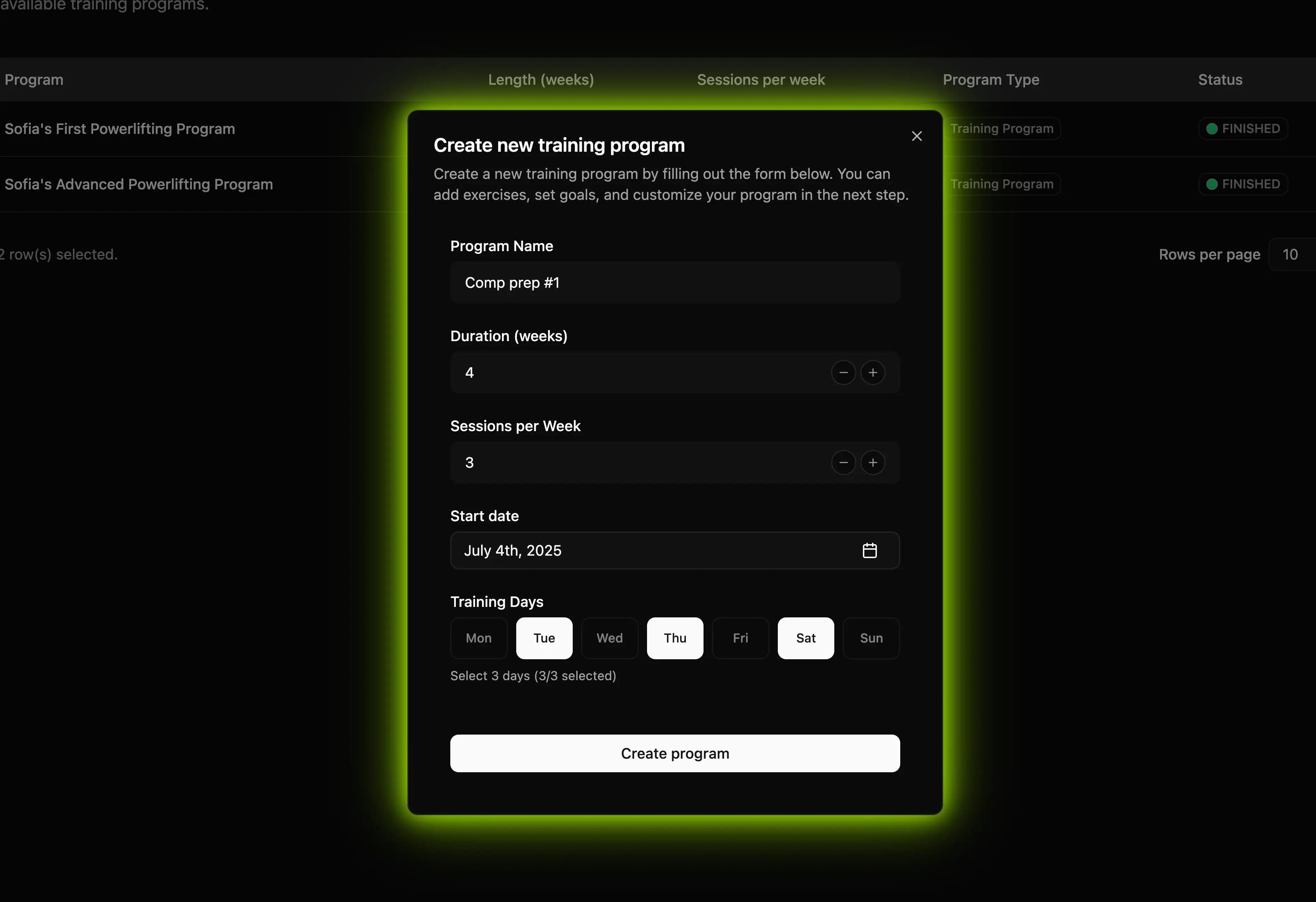The width and height of the screenshot is (1316, 902).
Task: Enable Sunday as a training day
Action: click(871, 638)
